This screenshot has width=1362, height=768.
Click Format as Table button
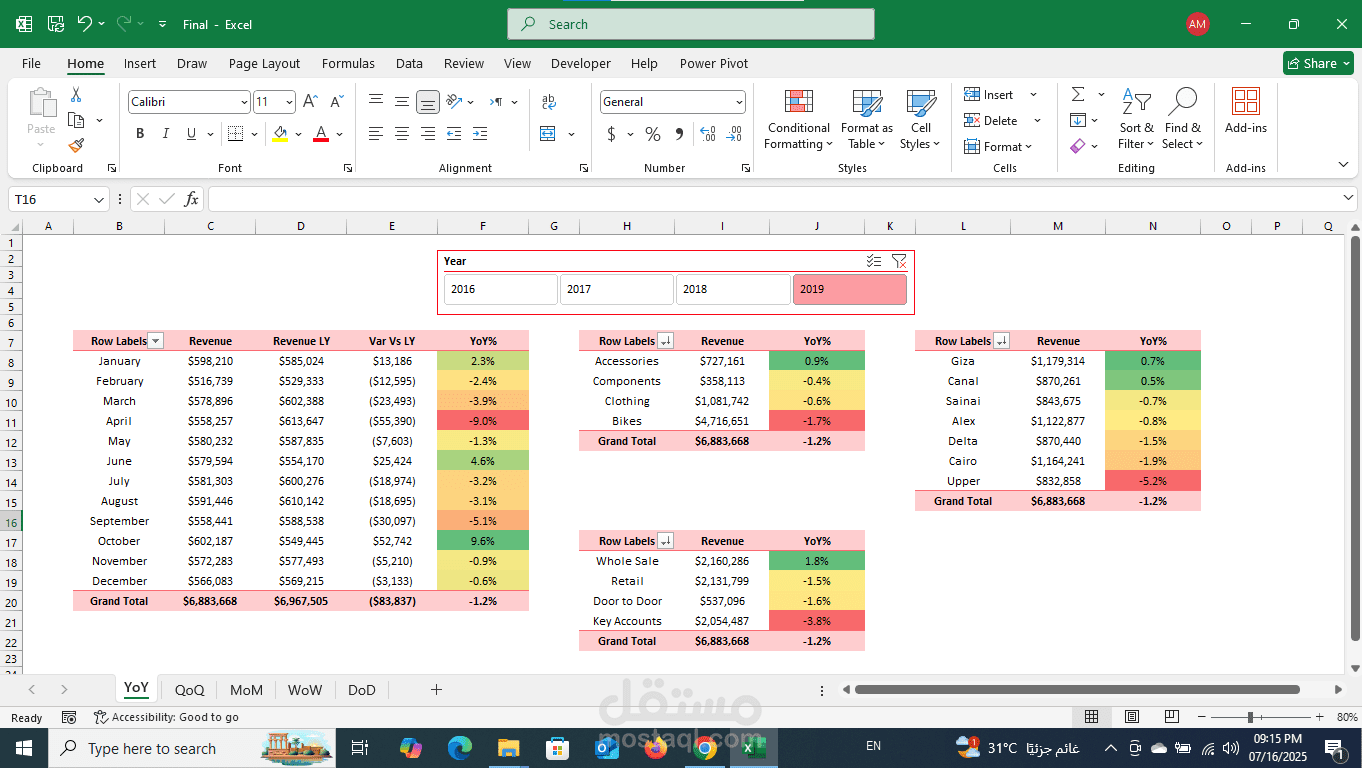tap(866, 120)
